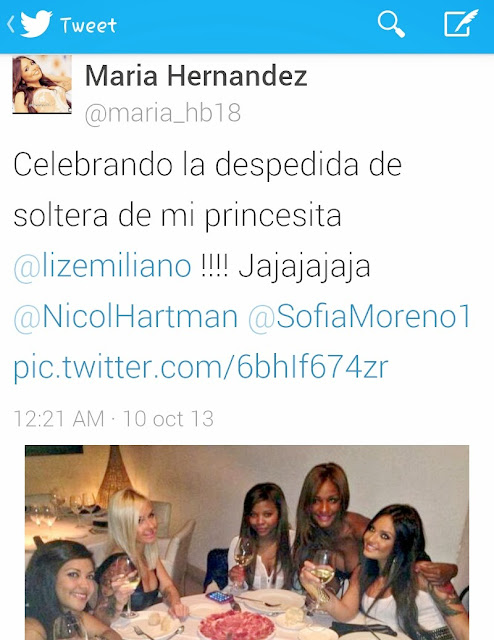Open the pic.twitter.com/6bhIf674zr link
Viewport: 494px width, 640px height.
[x=200, y=367]
